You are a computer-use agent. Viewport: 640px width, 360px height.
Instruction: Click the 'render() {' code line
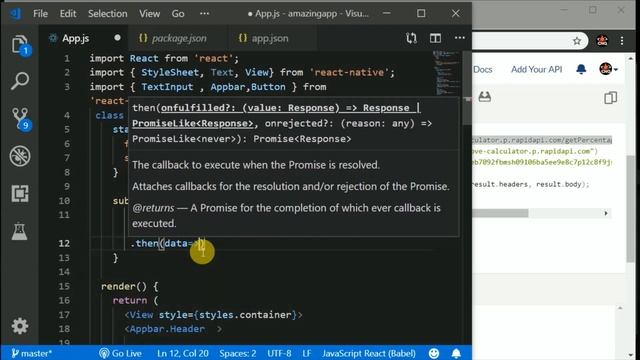129,286
